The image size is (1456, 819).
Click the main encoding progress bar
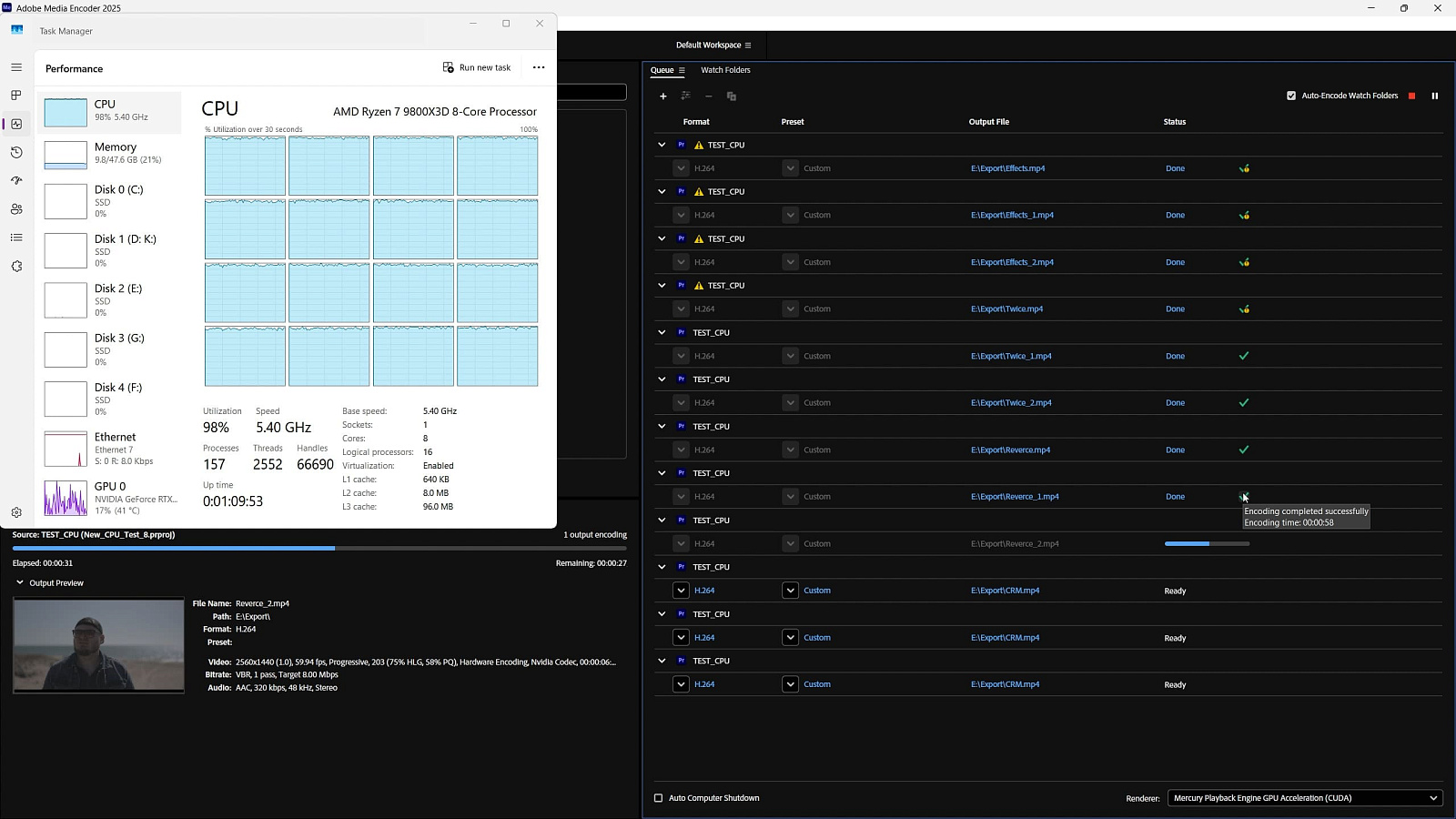[x=319, y=548]
